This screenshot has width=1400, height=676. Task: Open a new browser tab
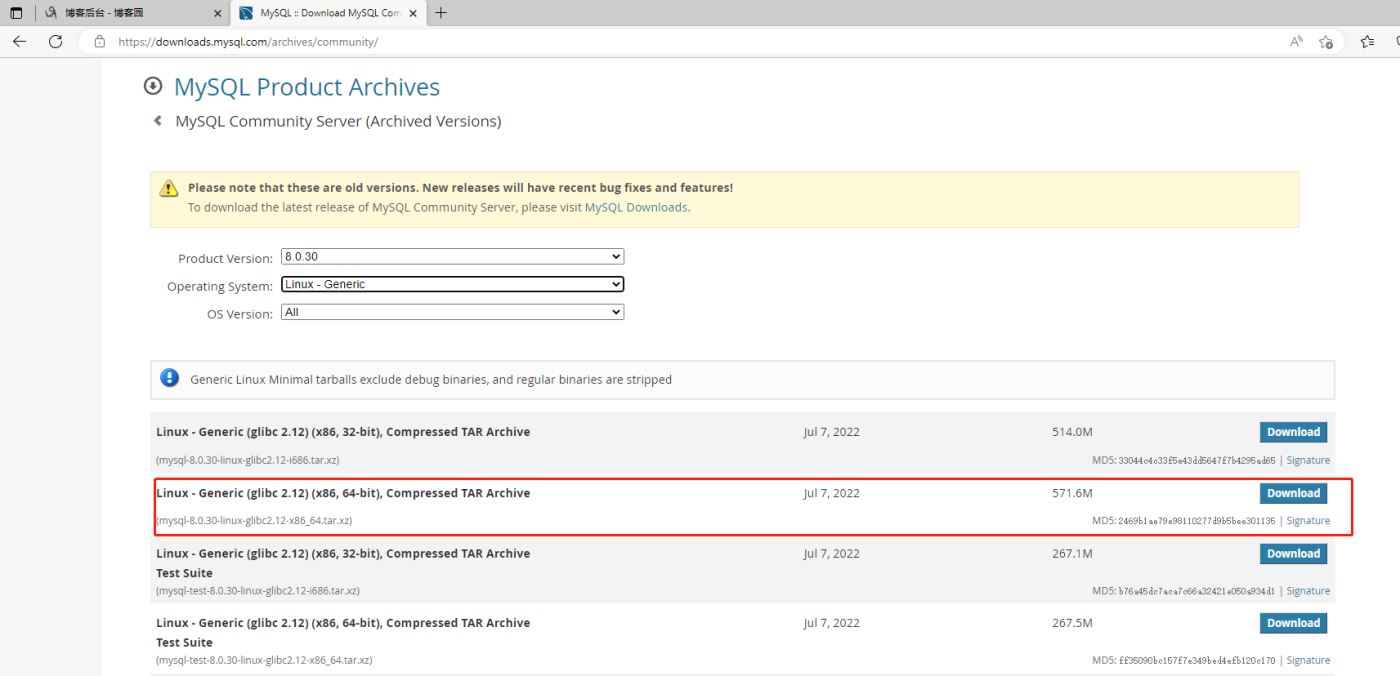click(x=441, y=13)
